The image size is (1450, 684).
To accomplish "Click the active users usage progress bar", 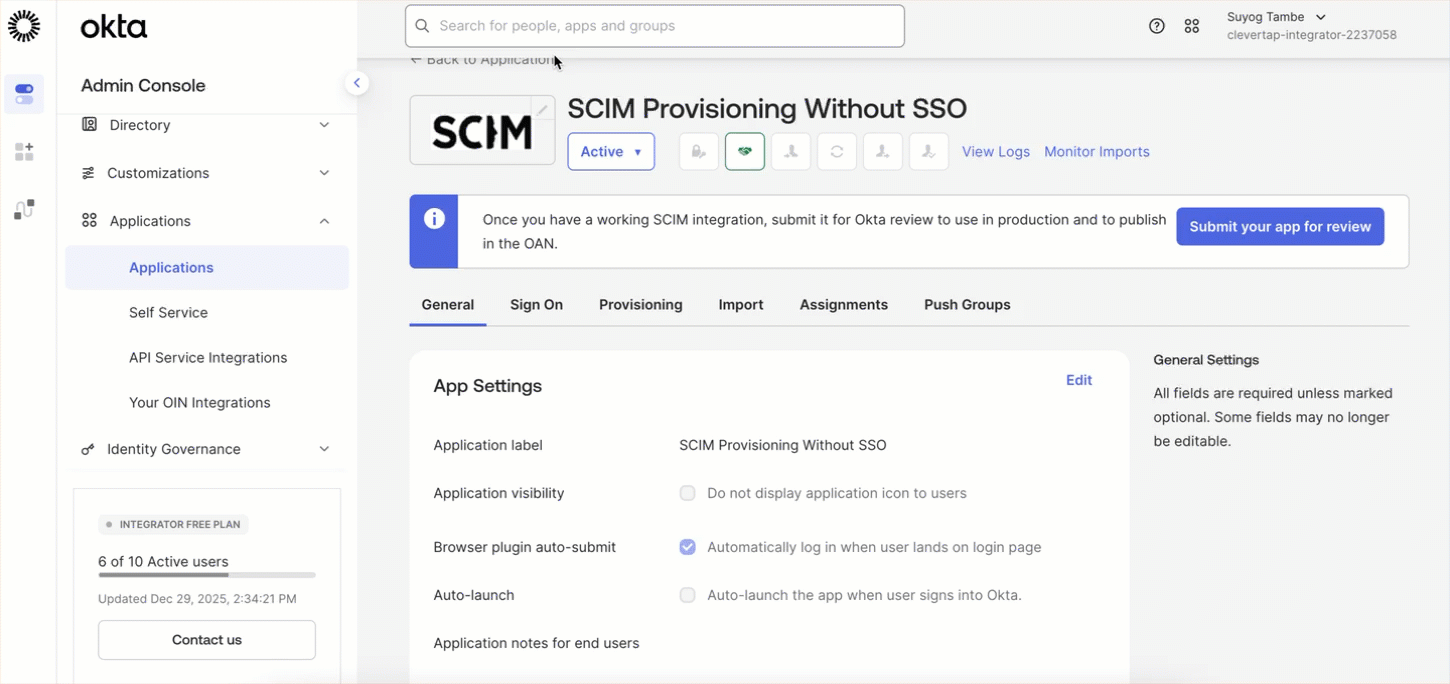I will click(206, 575).
